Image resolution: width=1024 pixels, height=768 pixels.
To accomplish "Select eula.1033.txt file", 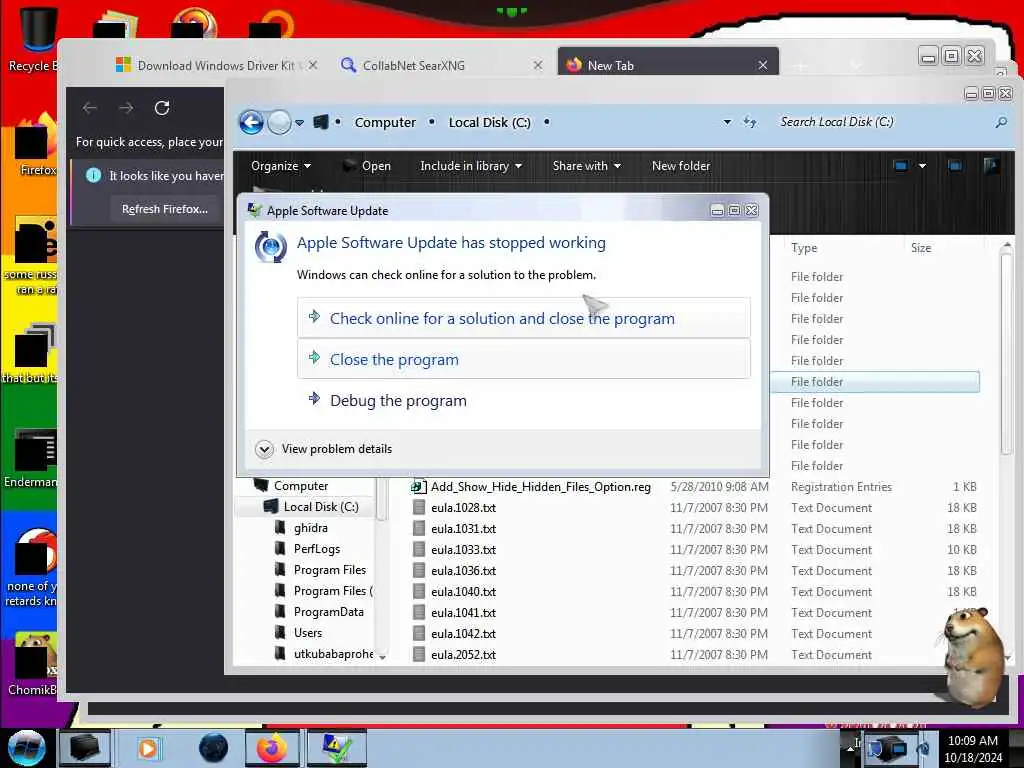I will pyautogui.click(x=463, y=549).
